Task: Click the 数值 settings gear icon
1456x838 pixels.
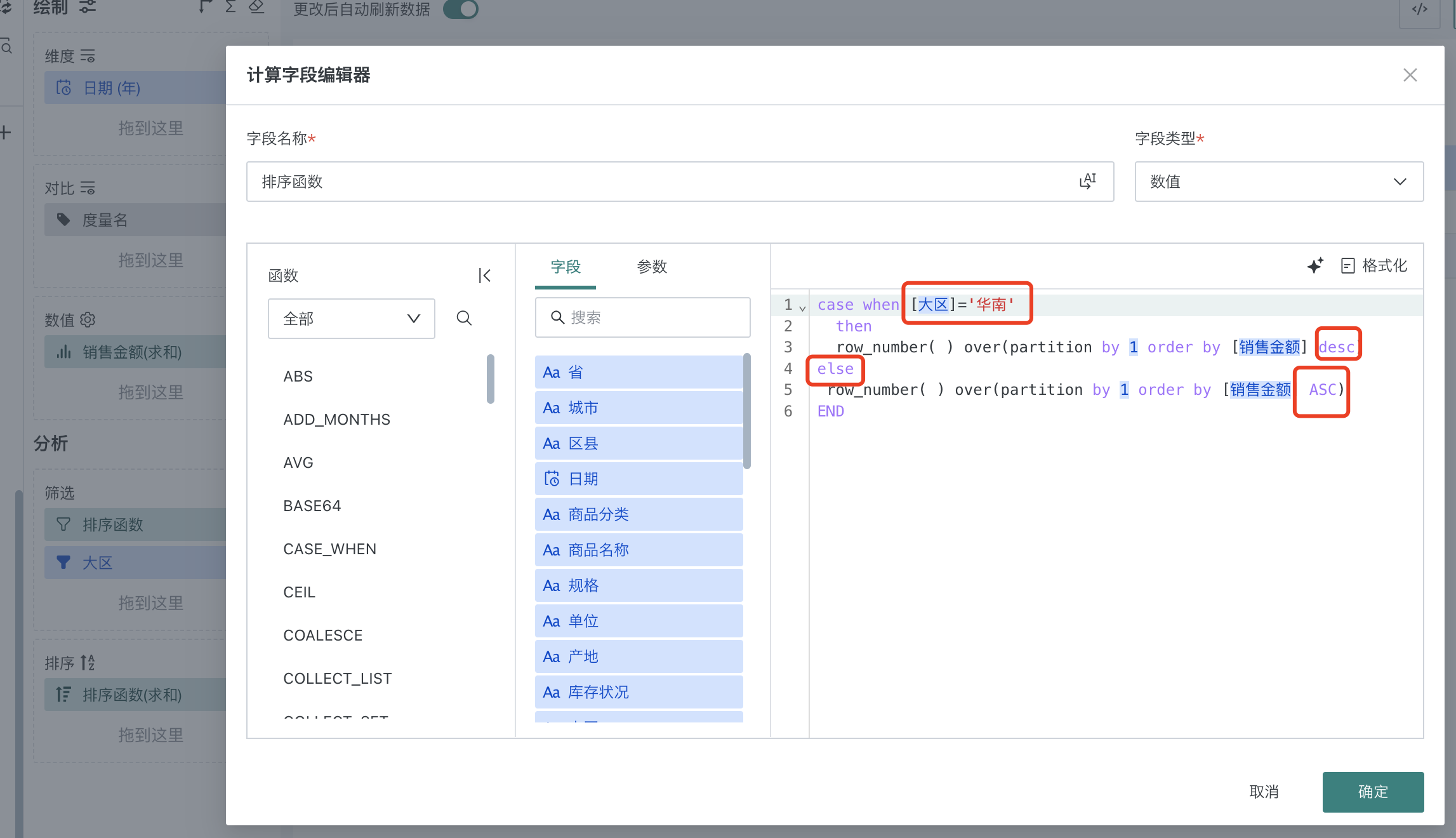Action: tap(88, 319)
